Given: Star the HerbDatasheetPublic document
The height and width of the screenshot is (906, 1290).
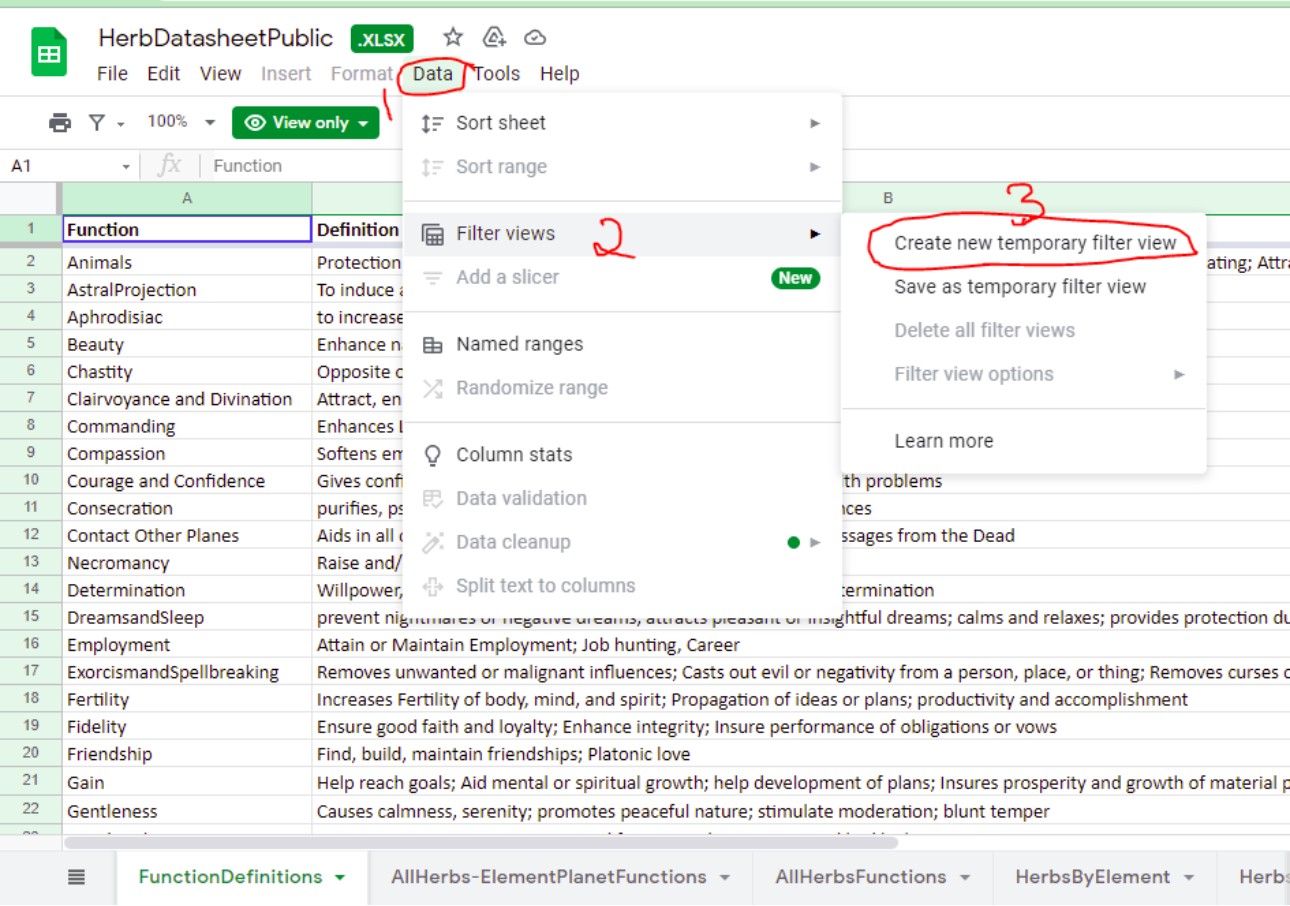Looking at the screenshot, I should click(x=453, y=38).
